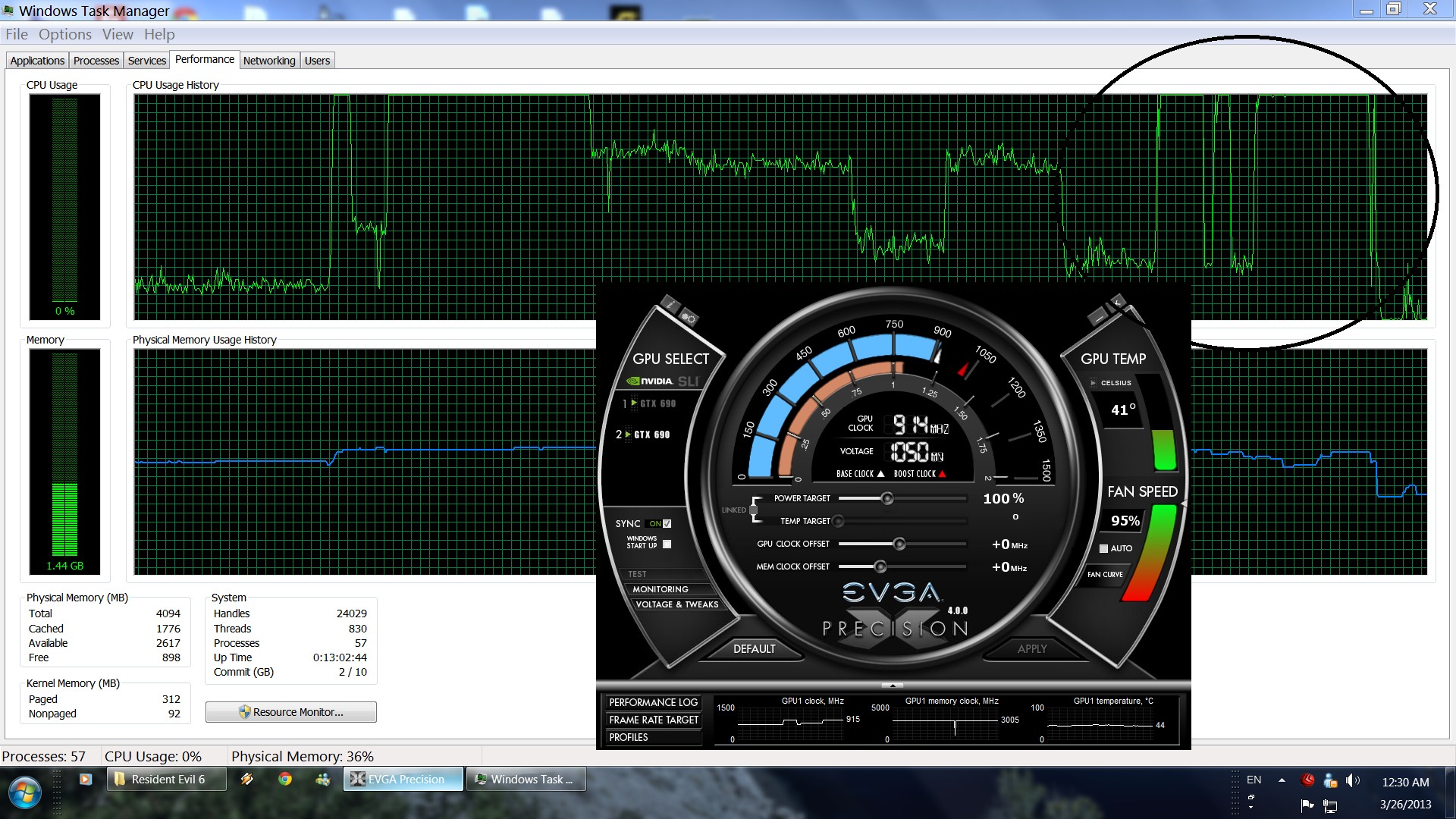Open the Options menu
1456x819 pixels.
64,34
